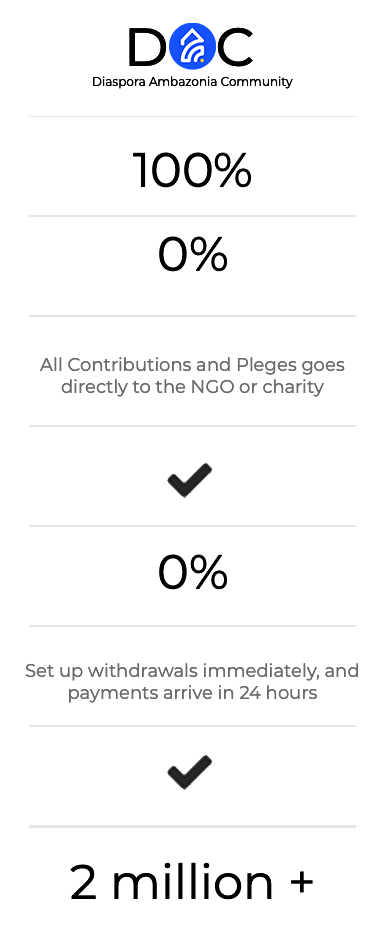
Task: Click the divider between withdrawals text and checkmark
Action: (x=192, y=726)
